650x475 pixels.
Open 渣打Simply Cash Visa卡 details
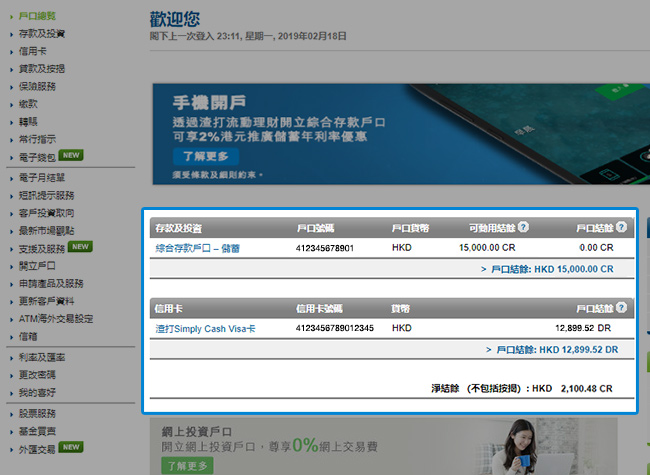(x=205, y=328)
